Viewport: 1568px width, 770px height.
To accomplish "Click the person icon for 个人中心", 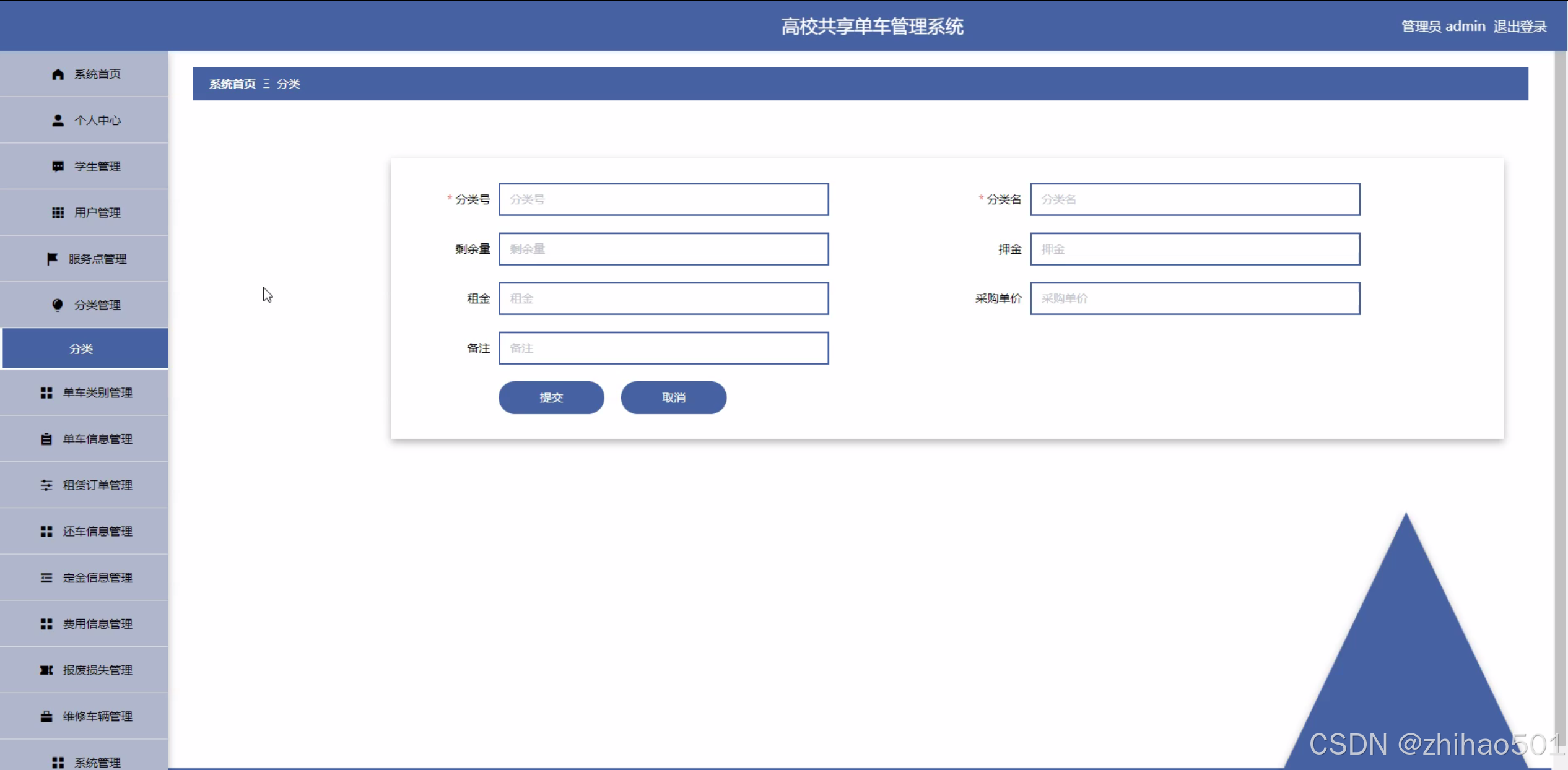I will tap(58, 120).
